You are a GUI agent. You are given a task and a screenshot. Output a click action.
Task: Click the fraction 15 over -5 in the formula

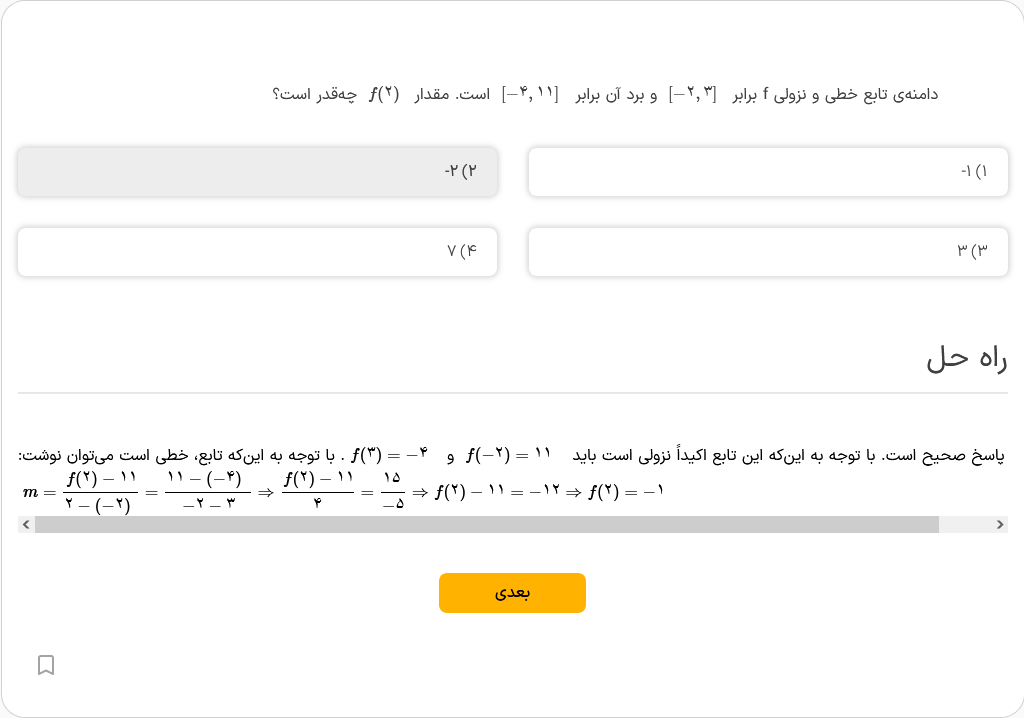(392, 492)
